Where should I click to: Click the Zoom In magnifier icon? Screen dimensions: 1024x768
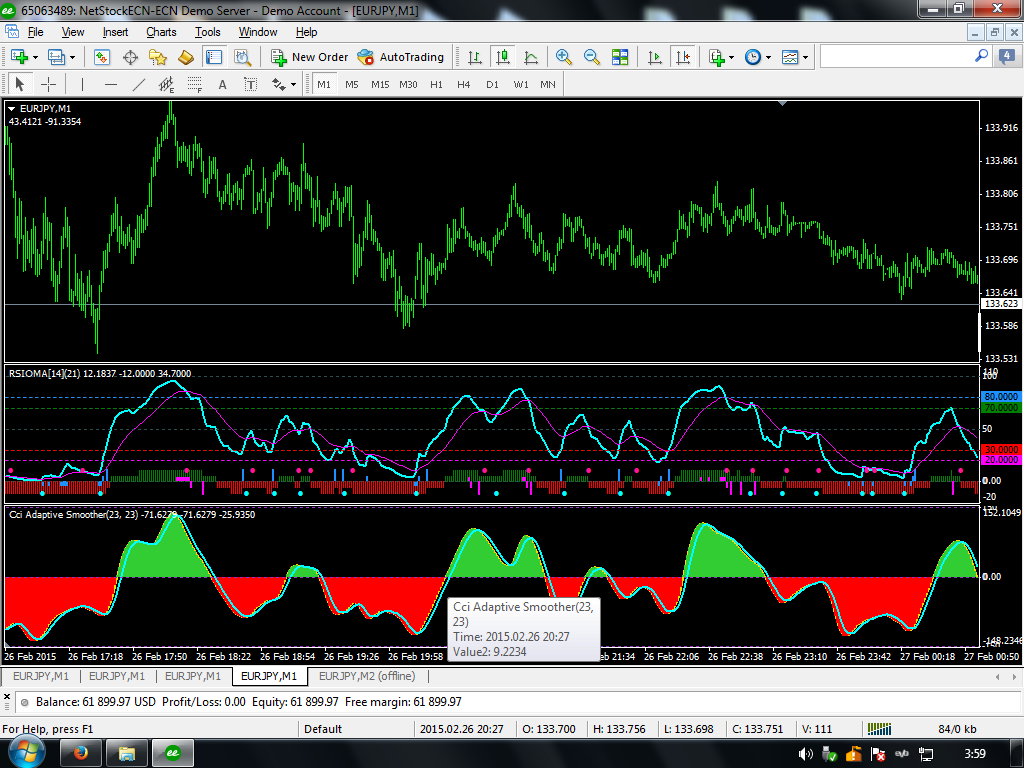[564, 57]
